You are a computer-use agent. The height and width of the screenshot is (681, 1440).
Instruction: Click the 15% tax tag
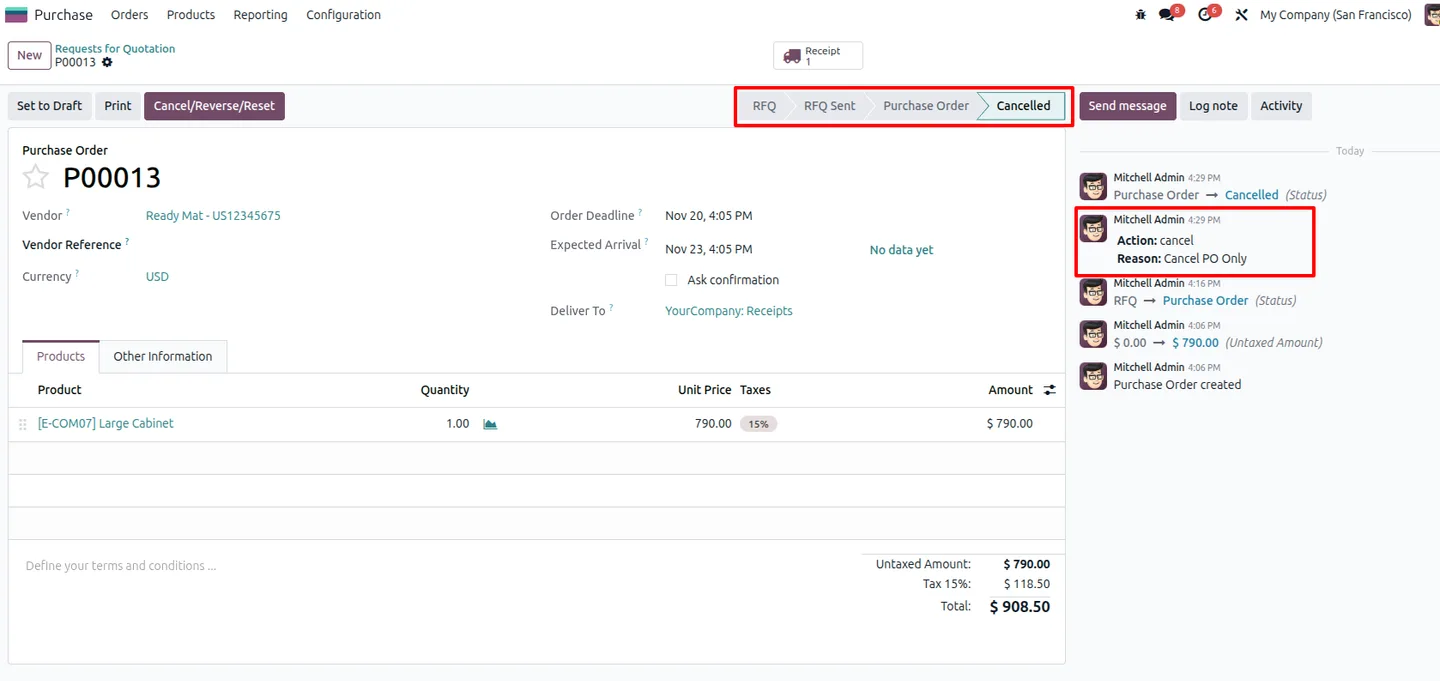click(758, 424)
